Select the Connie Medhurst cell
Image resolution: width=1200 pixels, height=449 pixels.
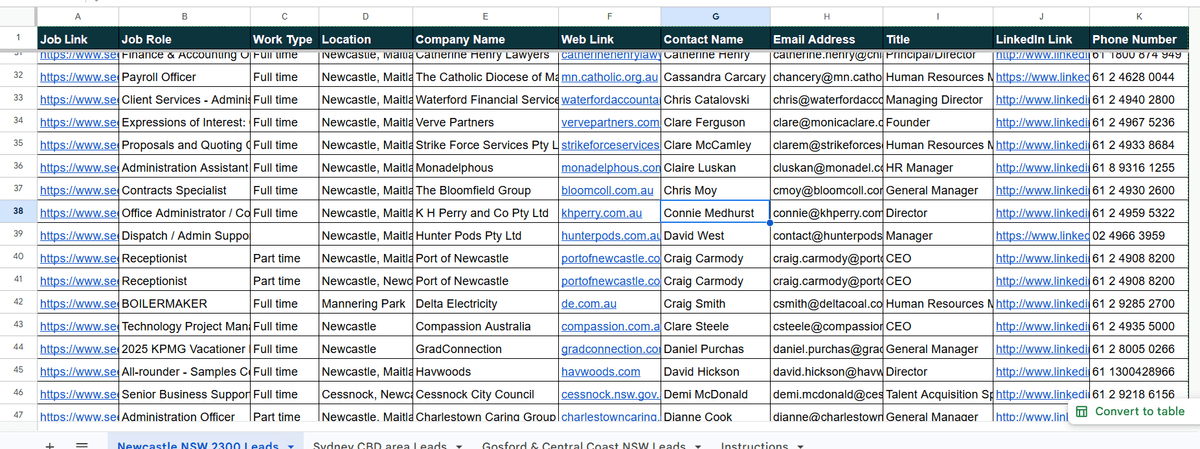click(x=714, y=213)
